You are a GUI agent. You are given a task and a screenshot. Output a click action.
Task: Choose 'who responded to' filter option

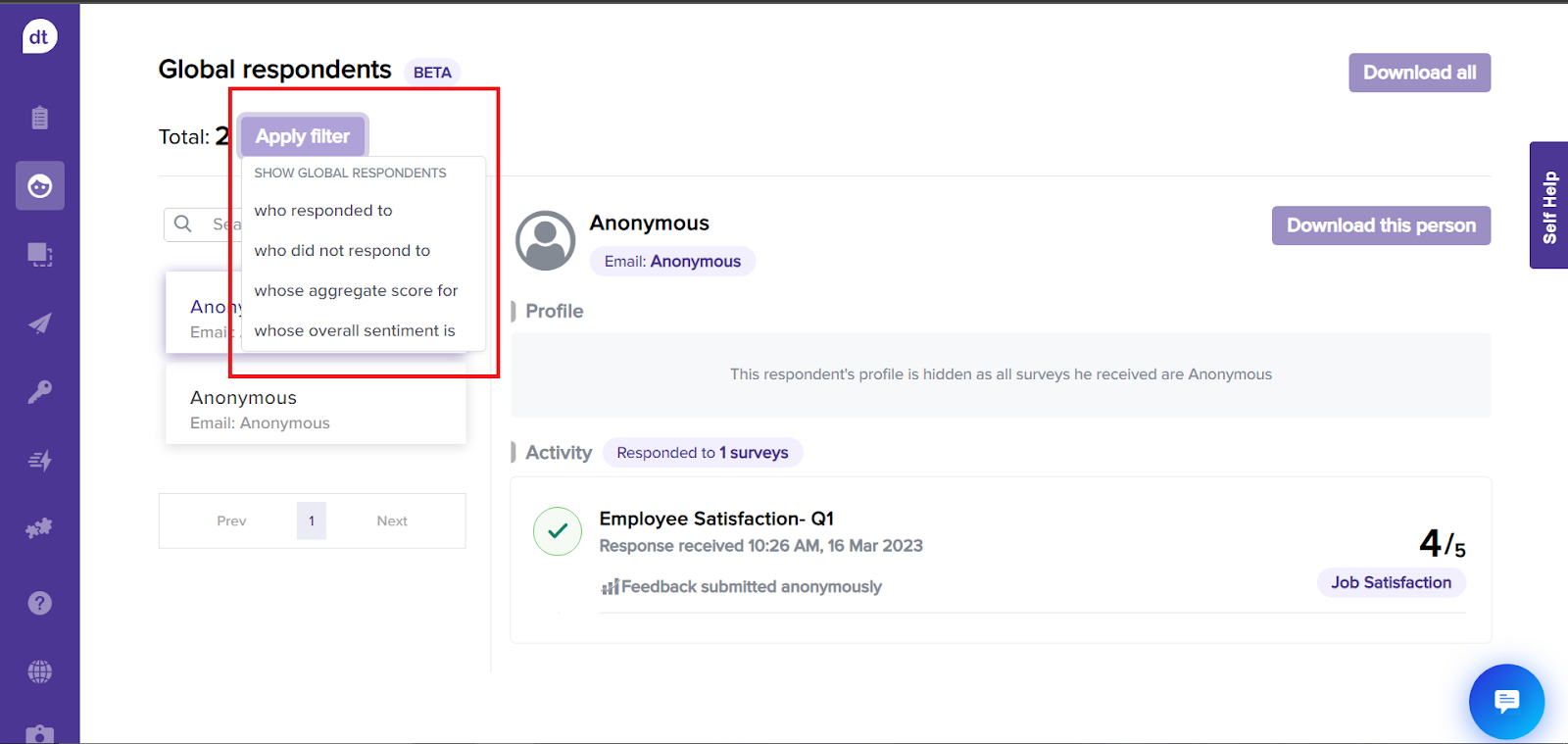click(x=323, y=211)
